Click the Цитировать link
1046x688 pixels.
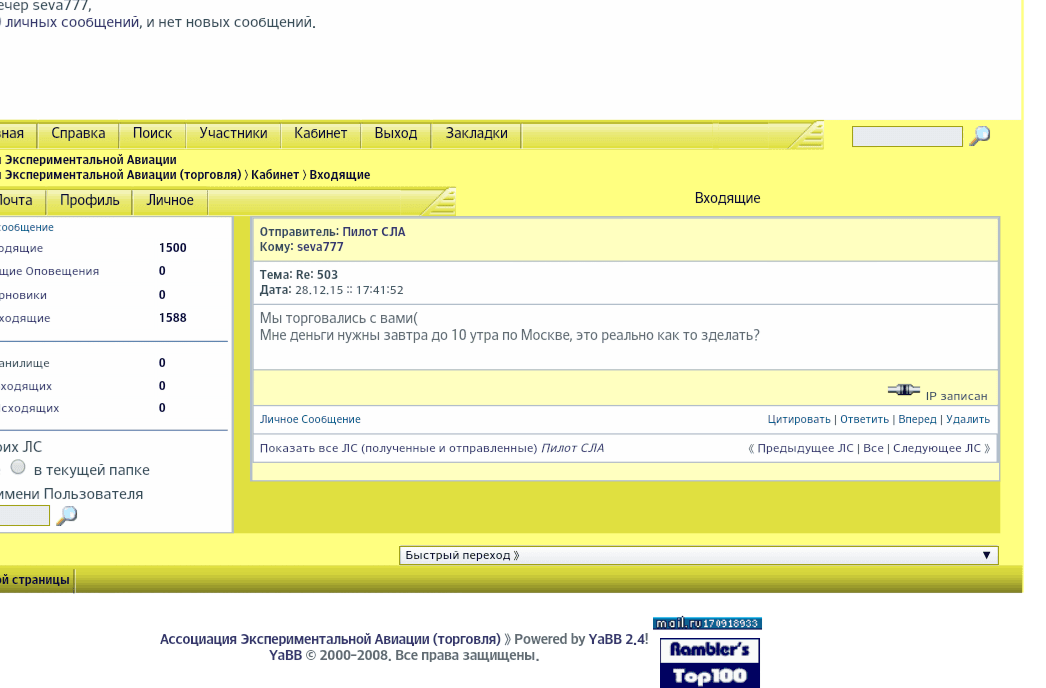point(799,420)
